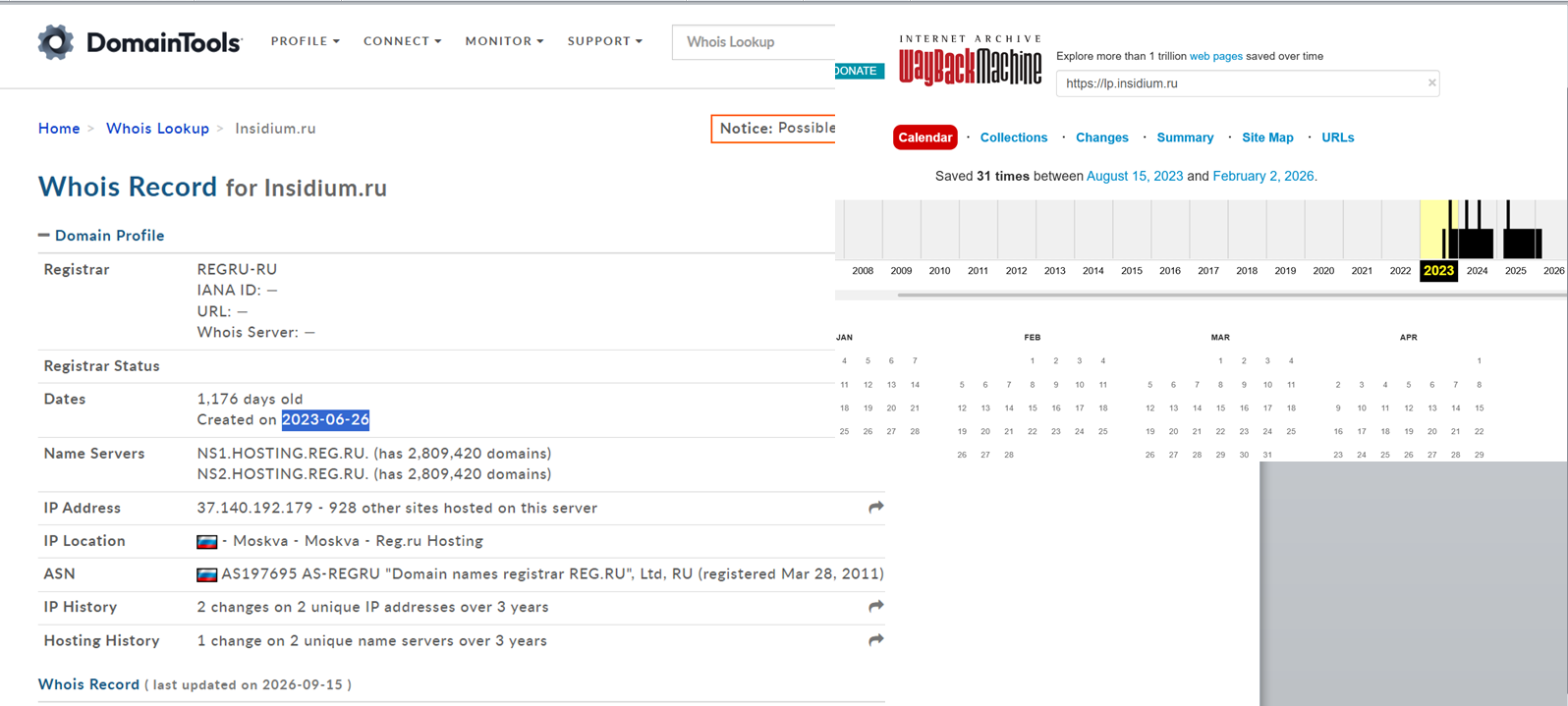Go to Home breadcrumb link

pyautogui.click(x=59, y=129)
